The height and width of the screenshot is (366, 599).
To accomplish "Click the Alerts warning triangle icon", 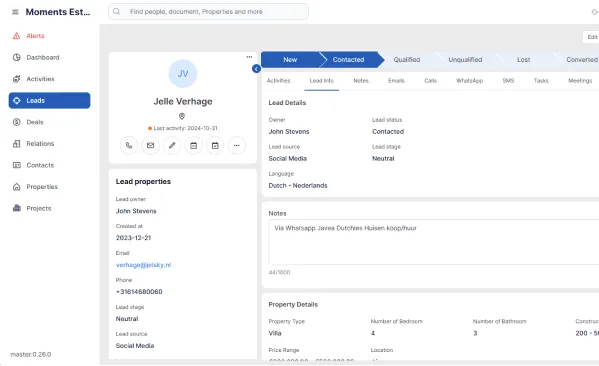I will 16,36.
